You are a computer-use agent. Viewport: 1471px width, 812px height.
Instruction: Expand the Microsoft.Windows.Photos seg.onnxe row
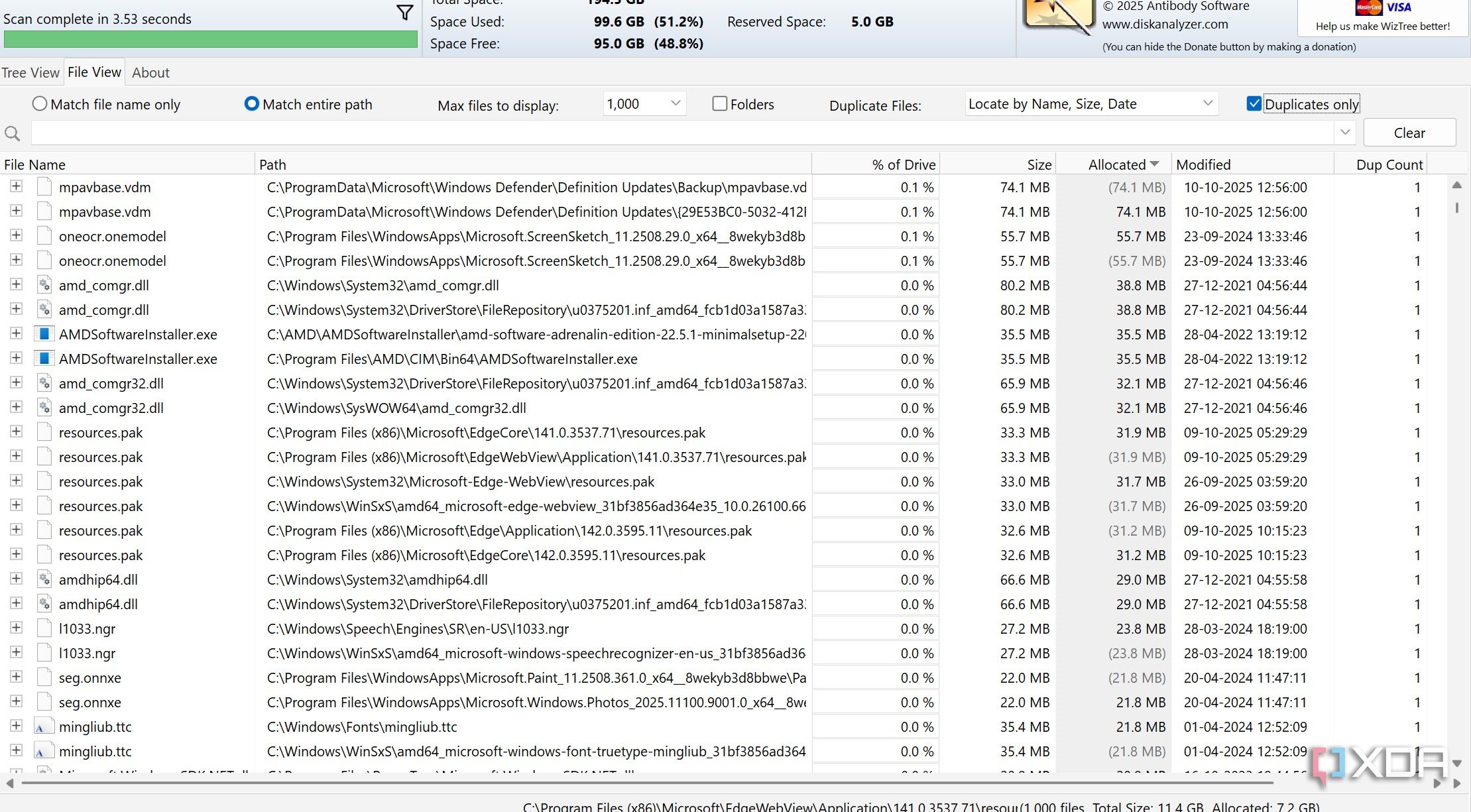coord(16,701)
